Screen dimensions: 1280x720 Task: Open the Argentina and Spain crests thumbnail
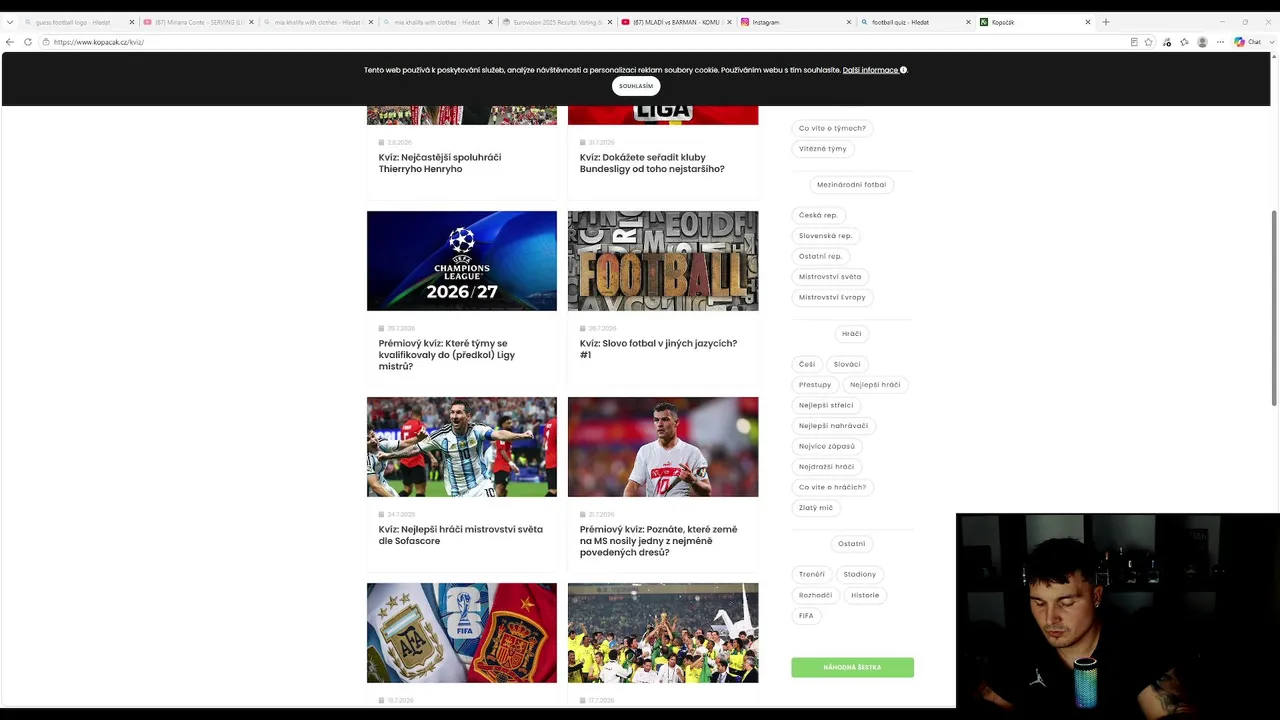click(462, 633)
